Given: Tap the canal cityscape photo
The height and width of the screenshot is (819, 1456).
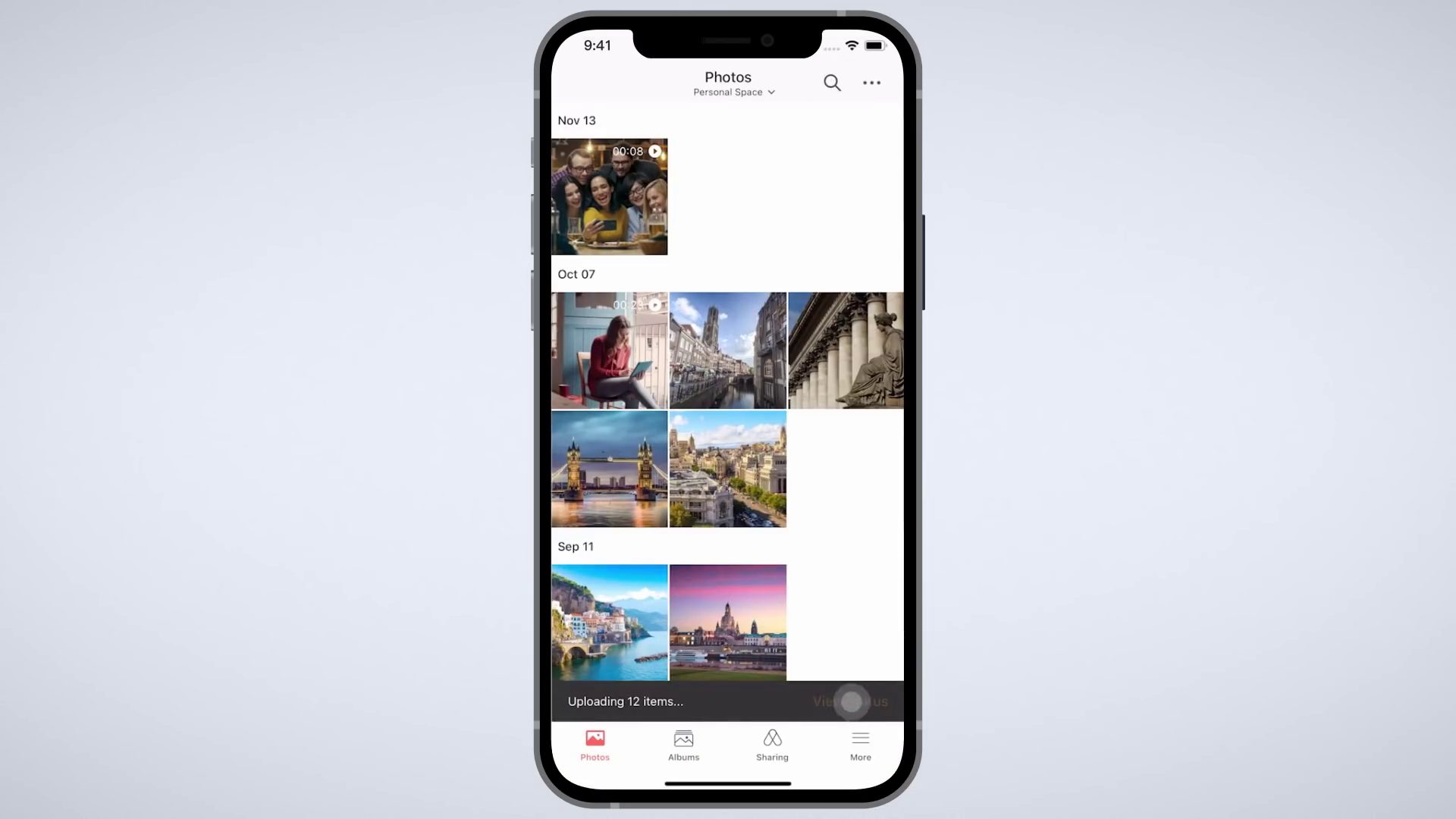Looking at the screenshot, I should [727, 350].
